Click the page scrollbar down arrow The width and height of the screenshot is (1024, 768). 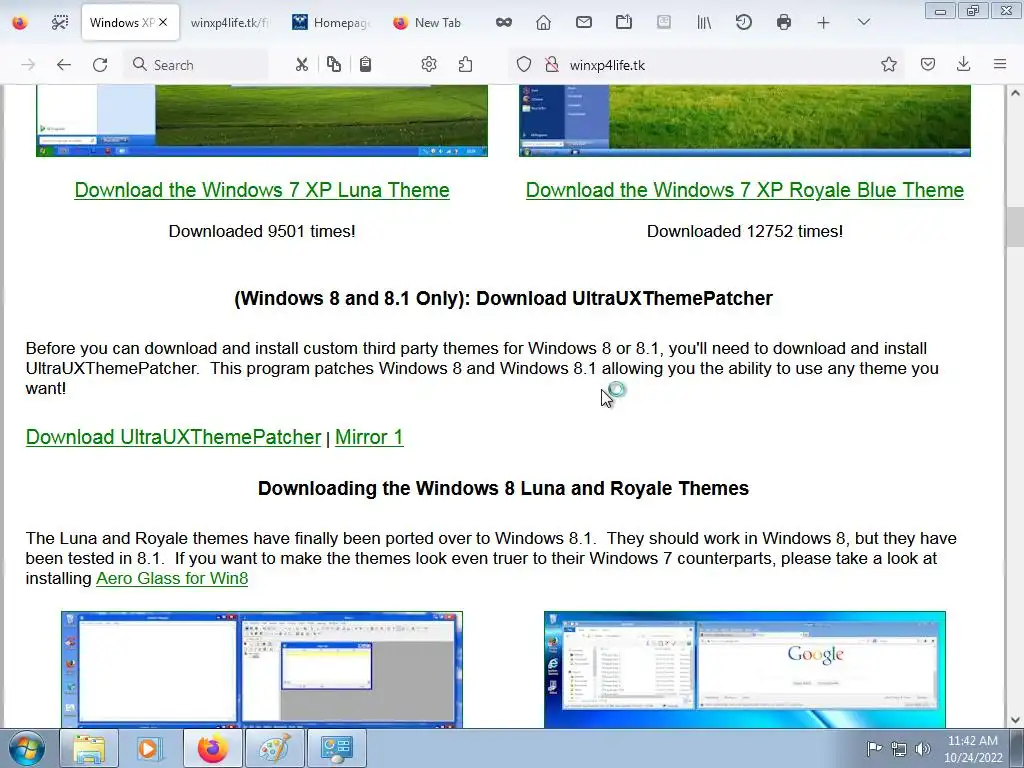[1015, 720]
